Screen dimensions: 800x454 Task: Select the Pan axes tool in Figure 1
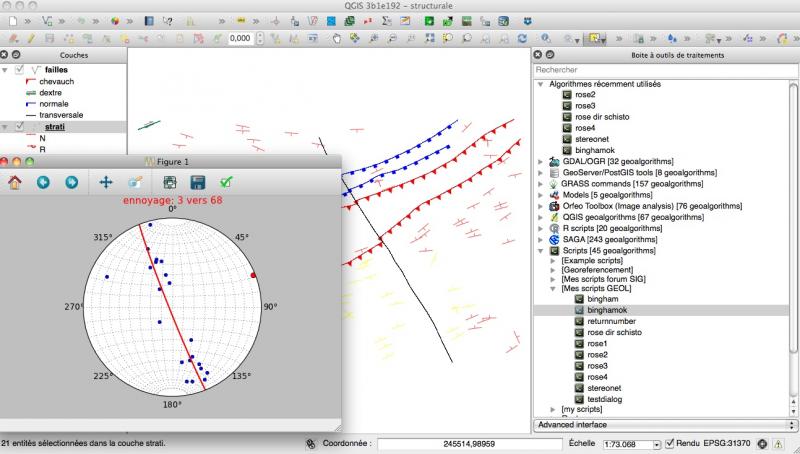105,182
